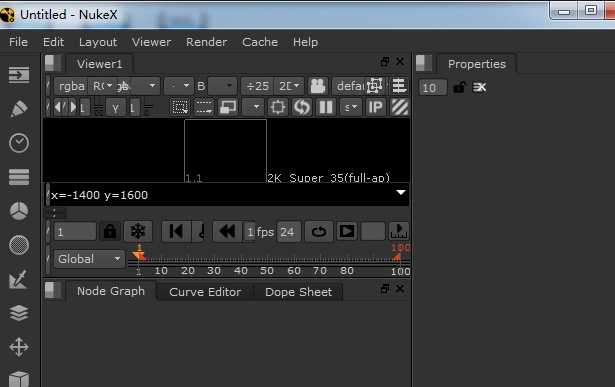Expand the viewer info bar white arrow
Viewport: 615px width, 387px height.
[401, 193]
